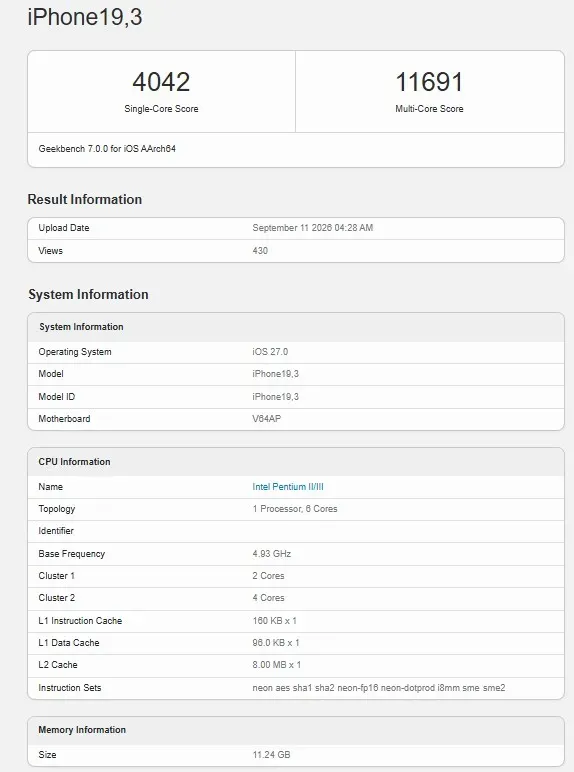
Task: Select the iPhone19,3 value in Model row
Action: [x=276, y=374]
